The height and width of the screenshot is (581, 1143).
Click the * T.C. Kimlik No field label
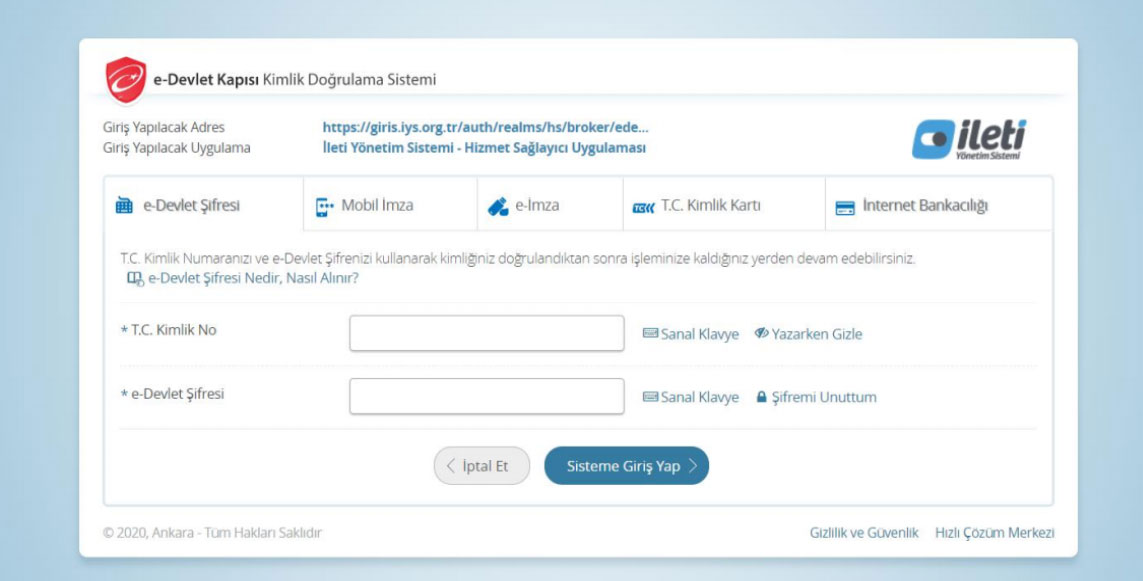[x=168, y=330]
